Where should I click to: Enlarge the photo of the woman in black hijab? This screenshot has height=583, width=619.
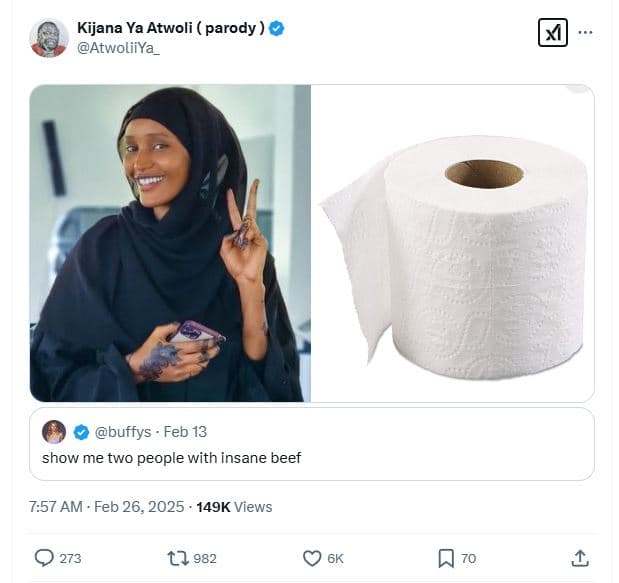point(170,243)
